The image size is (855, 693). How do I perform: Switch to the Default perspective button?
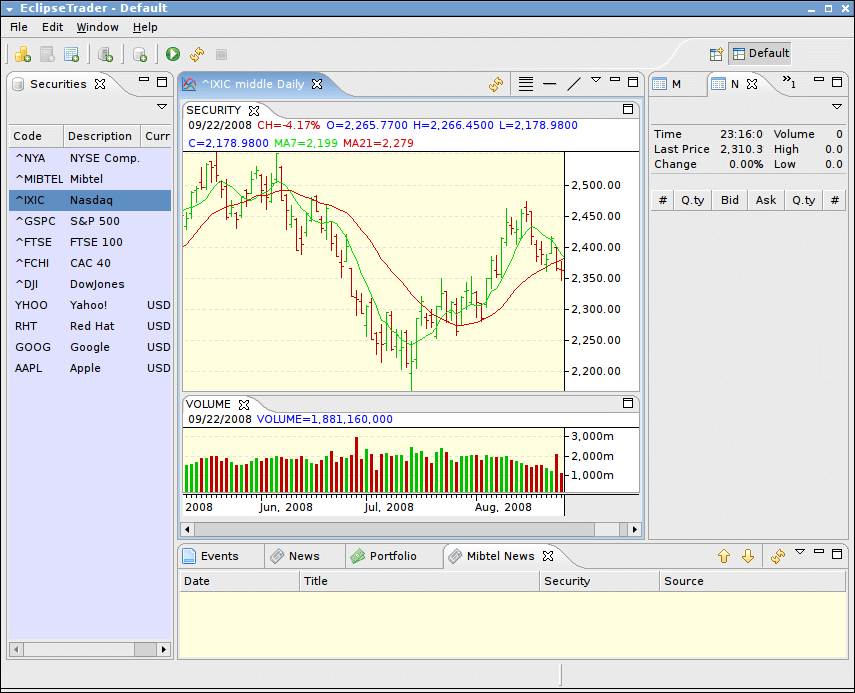760,53
